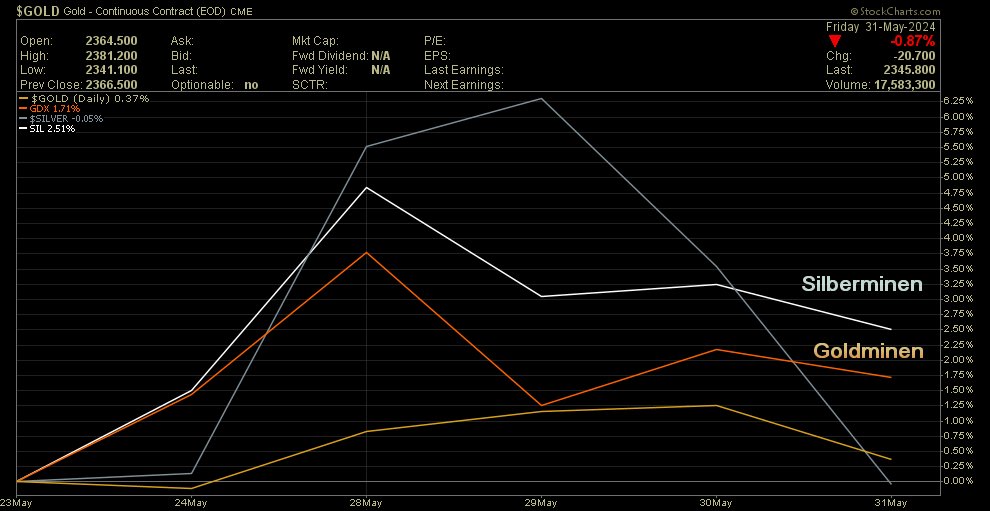990x511 pixels.
Task: Click the $SILVER -0.05% legend entry
Action: (67, 118)
